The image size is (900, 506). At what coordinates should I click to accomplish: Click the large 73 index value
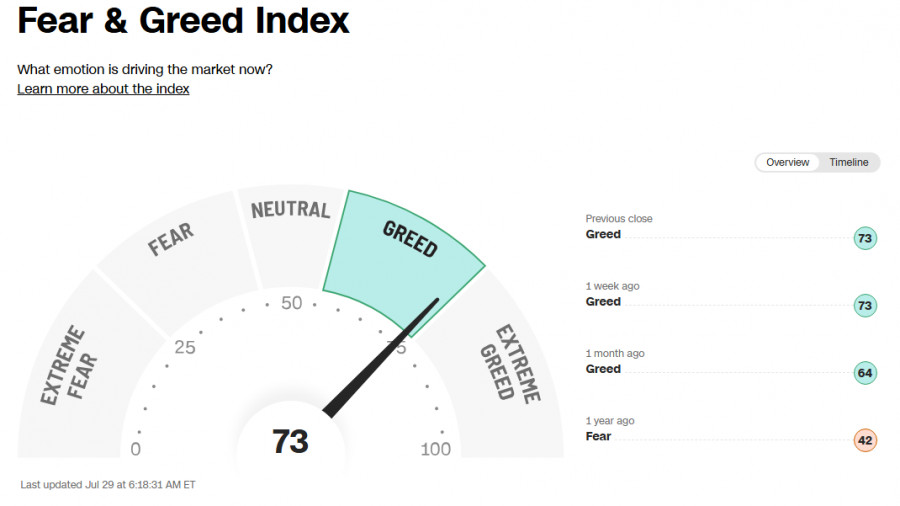(x=290, y=441)
